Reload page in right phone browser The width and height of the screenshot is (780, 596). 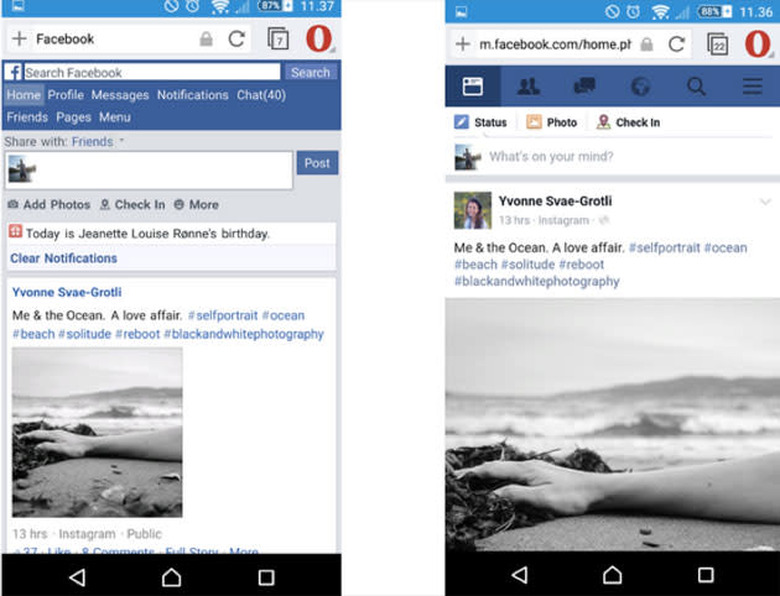677,44
